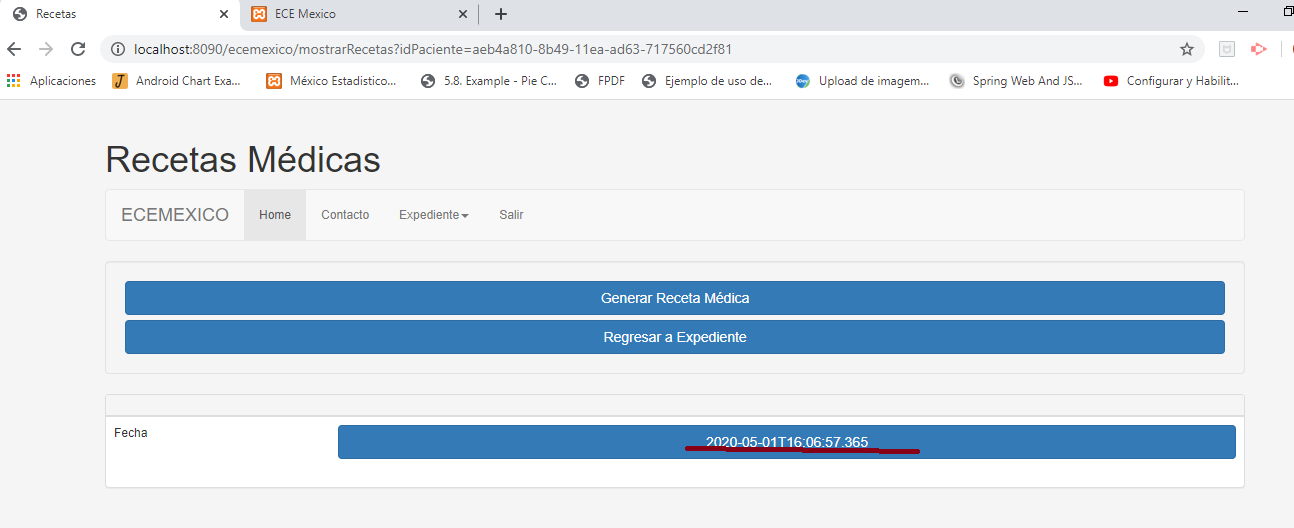
Task: Click the Recetas Médicas page heading
Action: point(243,160)
